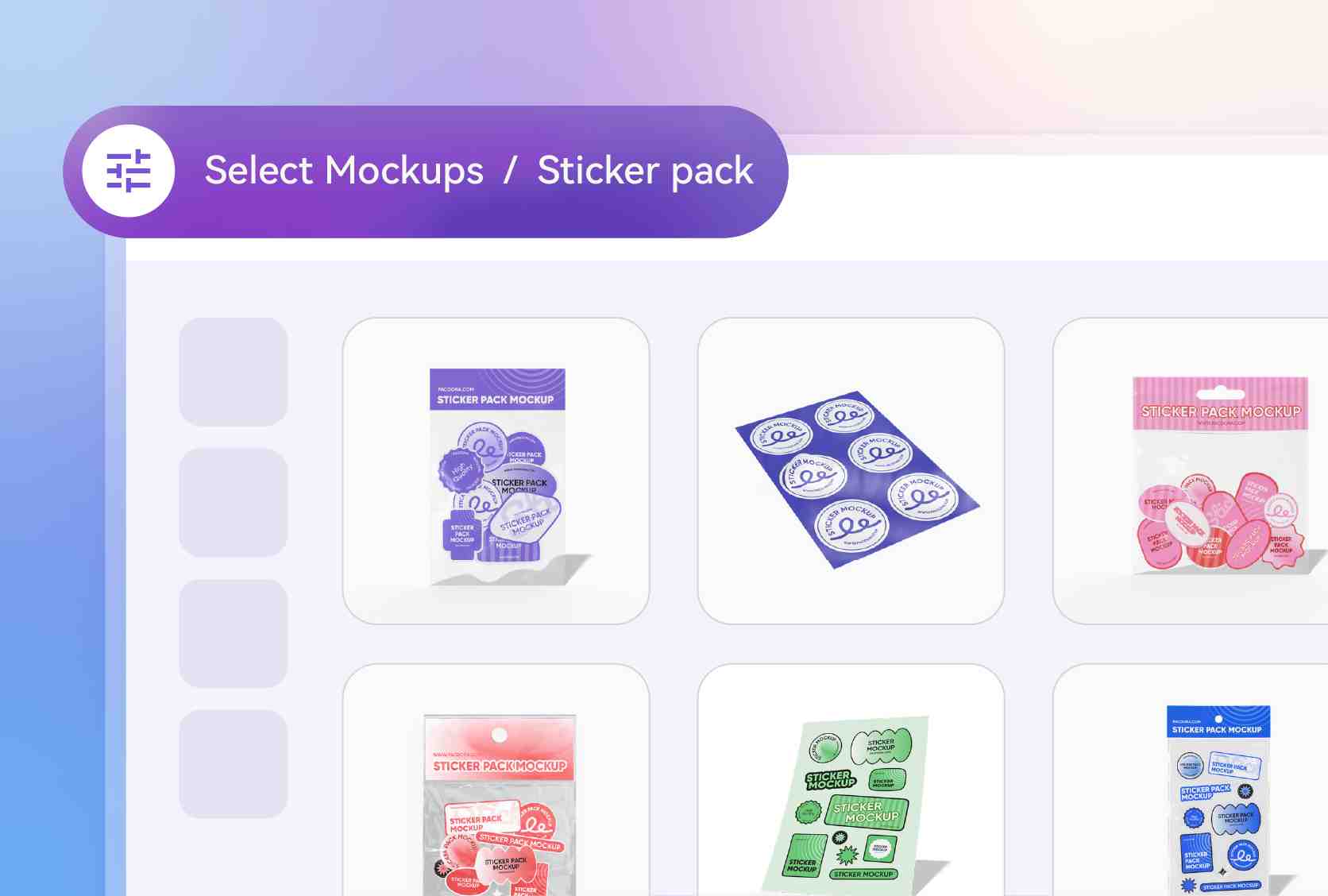The image size is (1328, 896).
Task: Click the purple Sticker Pack Mockup header label
Action: coord(496,400)
